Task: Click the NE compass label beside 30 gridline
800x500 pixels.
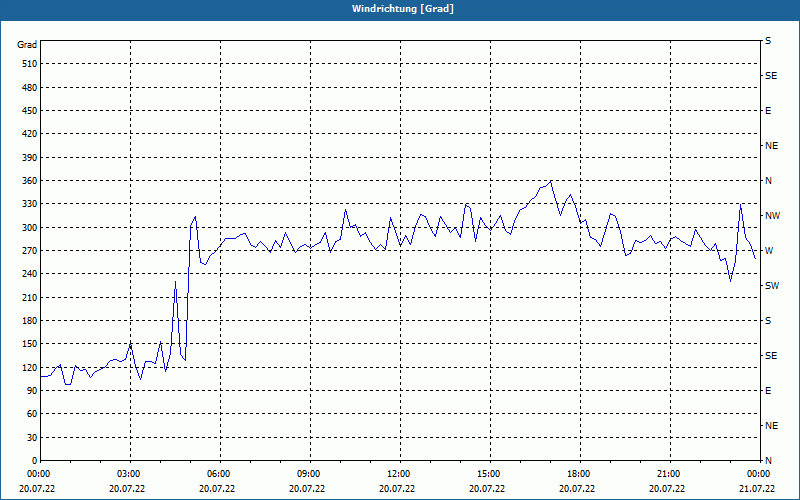Action: (x=771, y=426)
